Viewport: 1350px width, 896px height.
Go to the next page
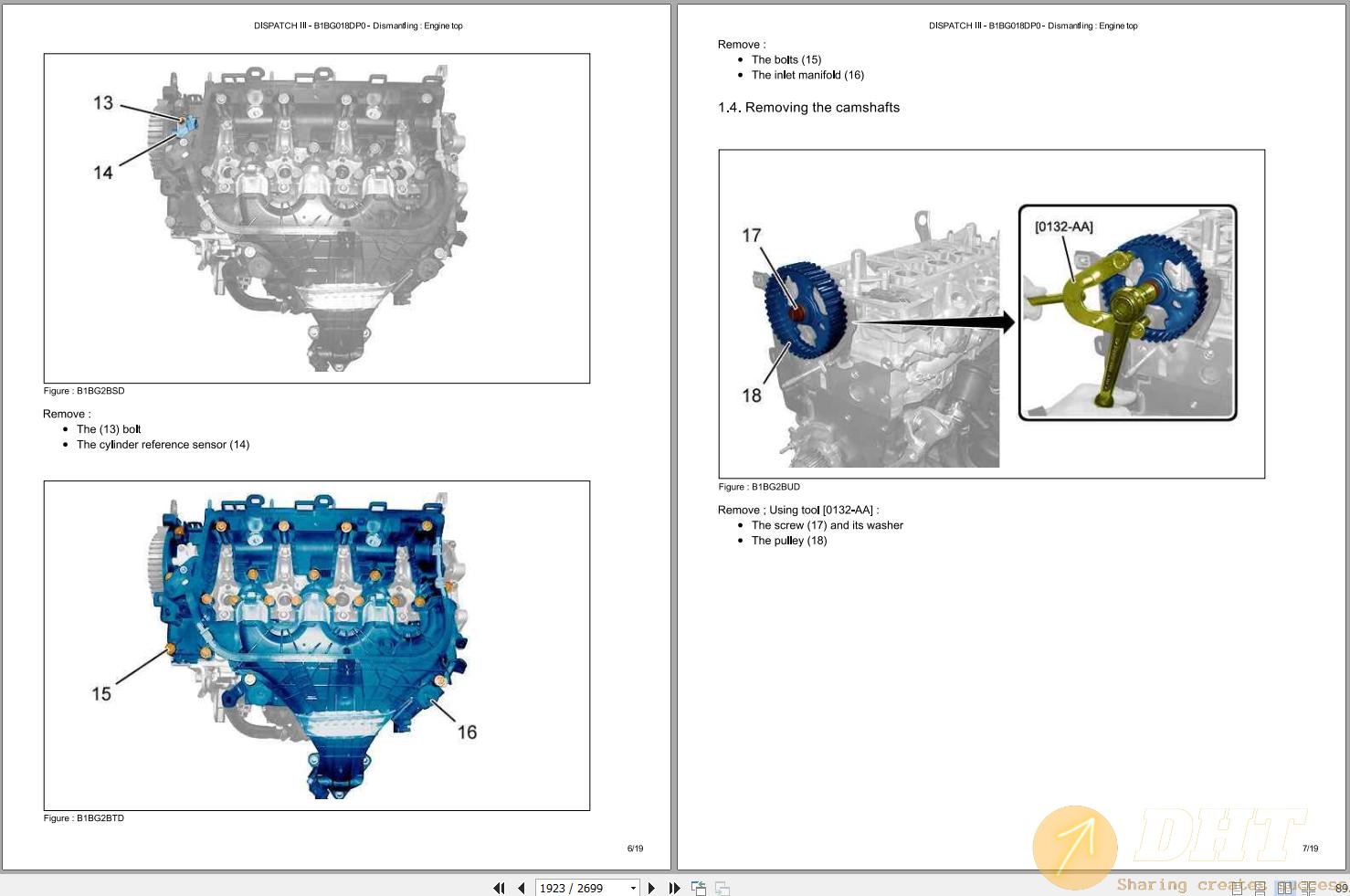(x=651, y=888)
